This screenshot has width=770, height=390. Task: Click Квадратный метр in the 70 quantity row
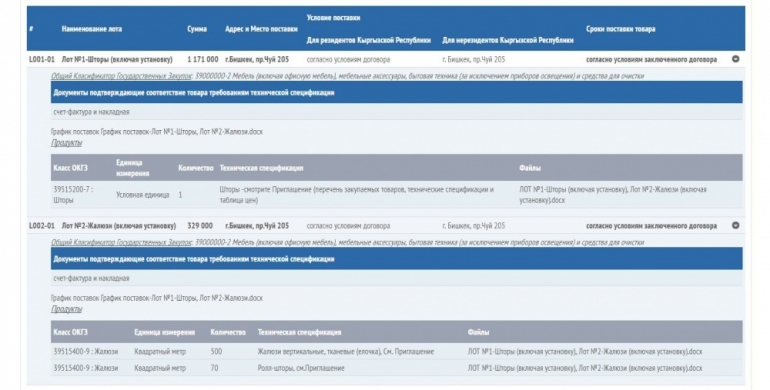[x=160, y=368]
